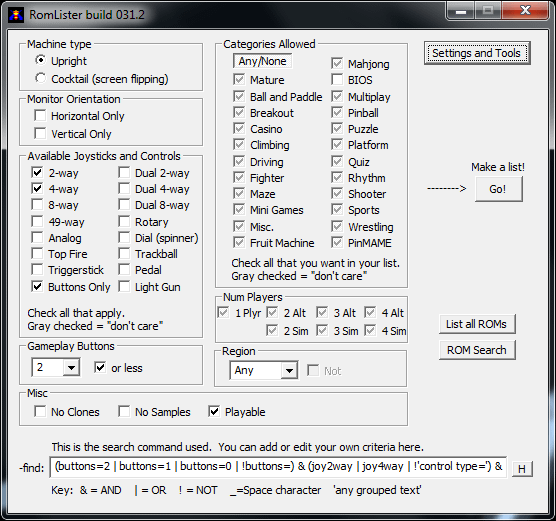Enable Horizontal Only monitor orientation
Screen dimensions: 556x521
pyautogui.click(x=40, y=115)
